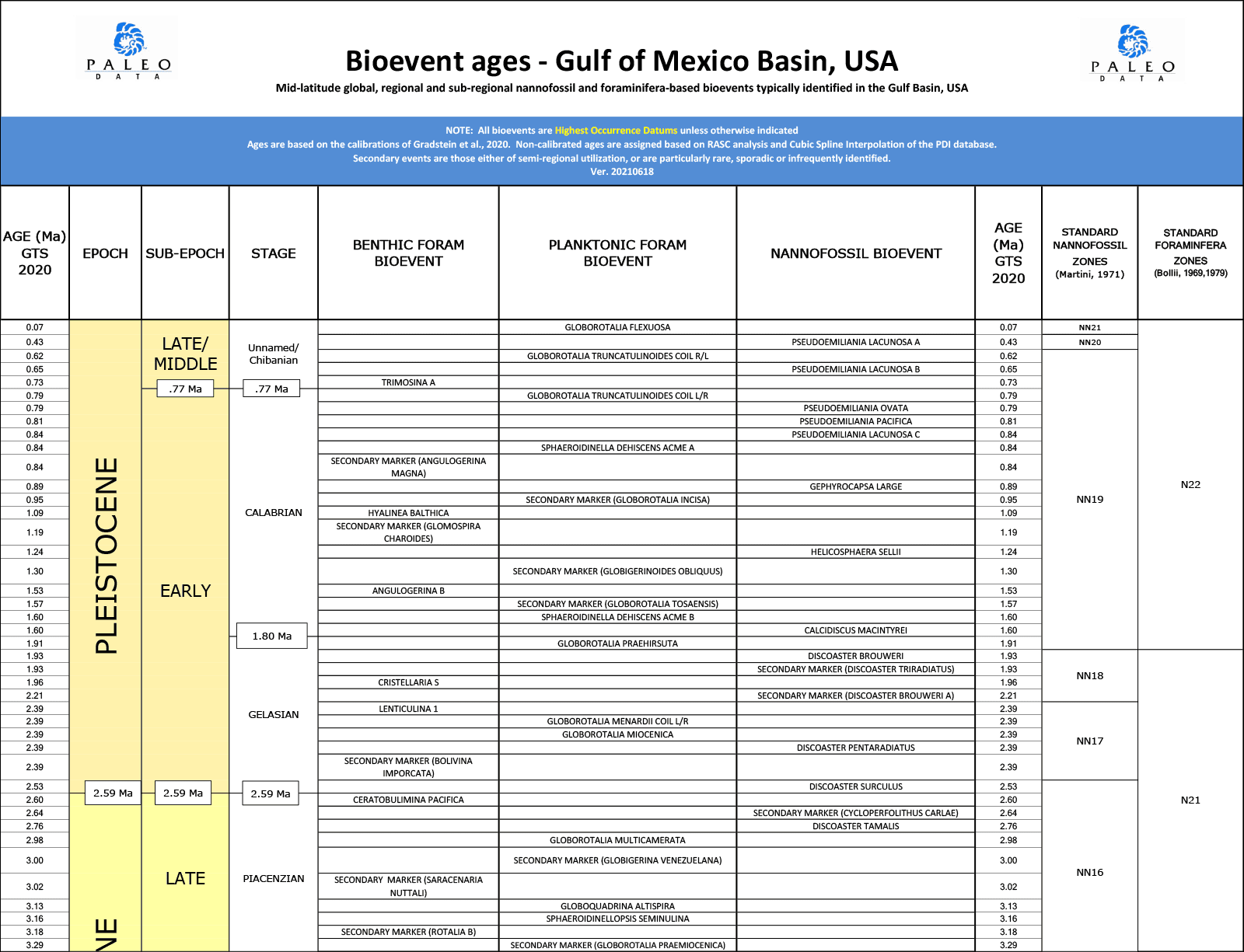Click the CALABRIAN stage cell

click(x=274, y=512)
